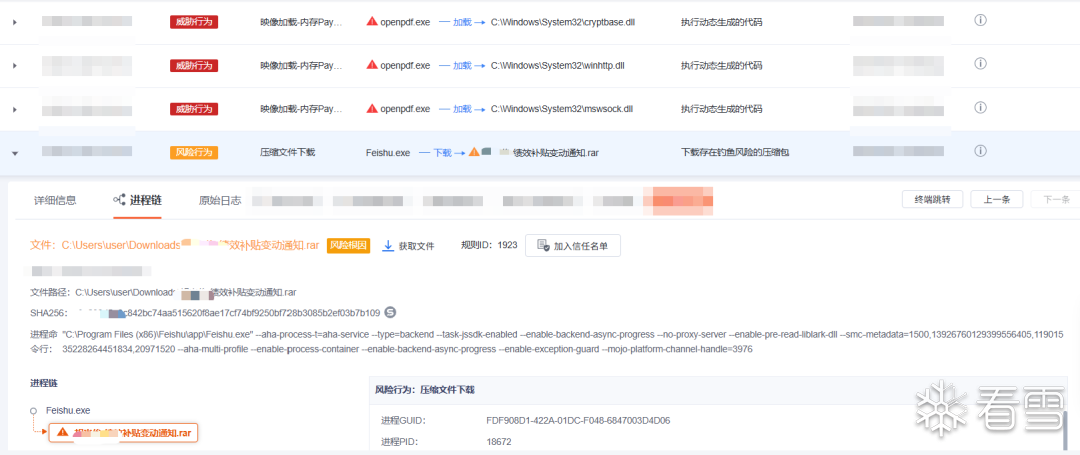
Task: Collapse the Feishu.exe download event row
Action: pyautogui.click(x=14, y=153)
